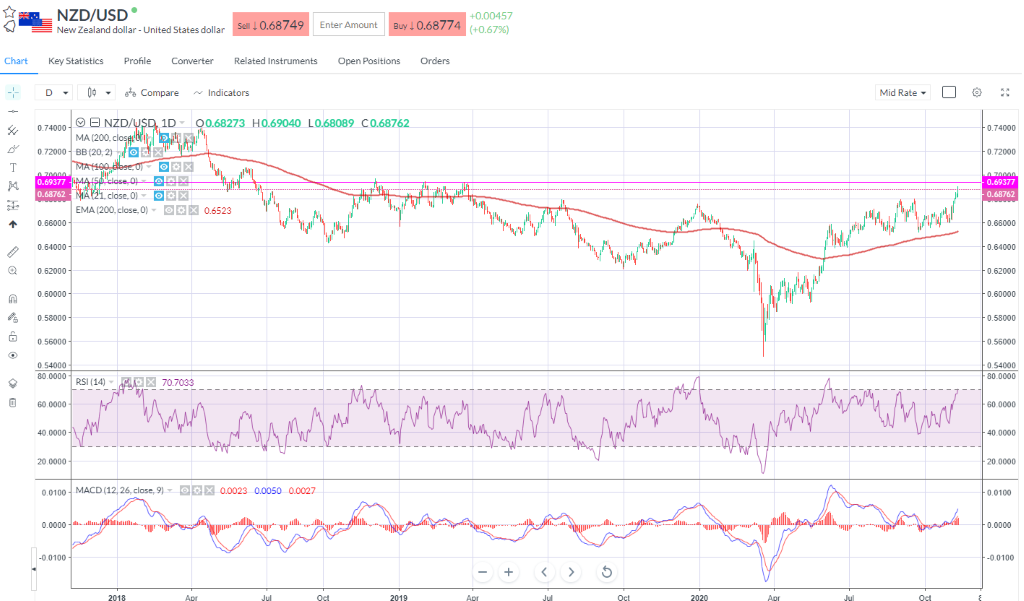Expand the Mid Rate dropdown

pos(902,92)
